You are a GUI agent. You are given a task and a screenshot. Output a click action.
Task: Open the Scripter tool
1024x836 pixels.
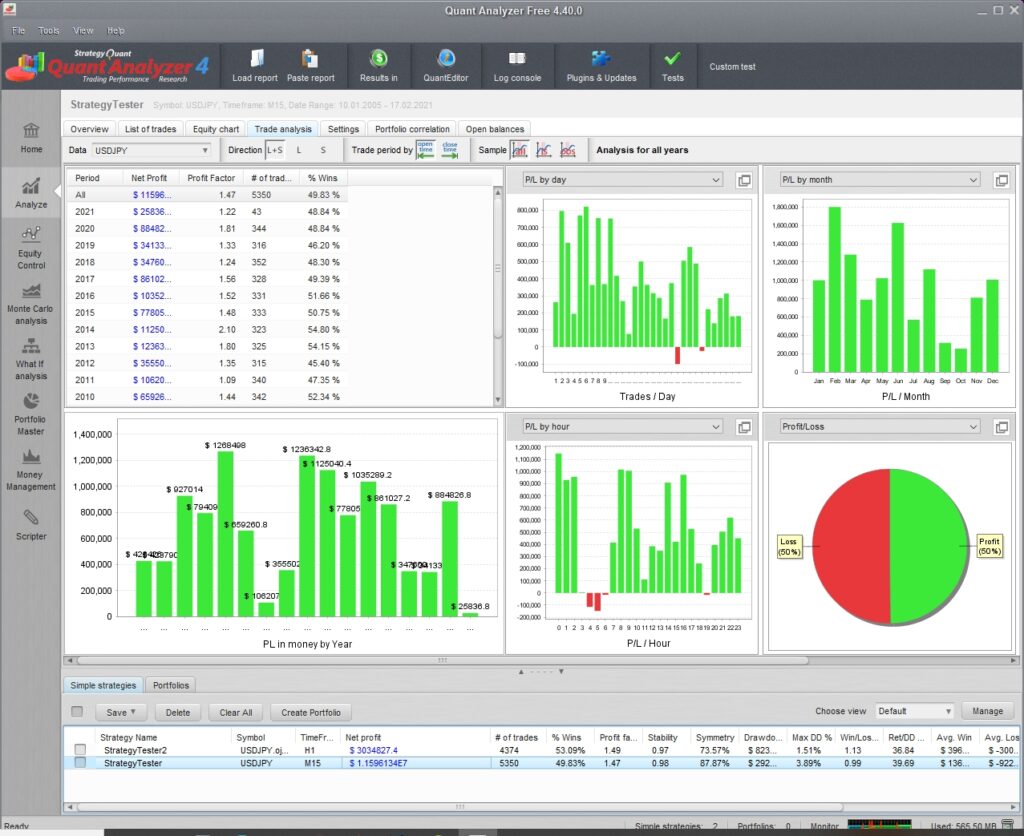tap(31, 526)
